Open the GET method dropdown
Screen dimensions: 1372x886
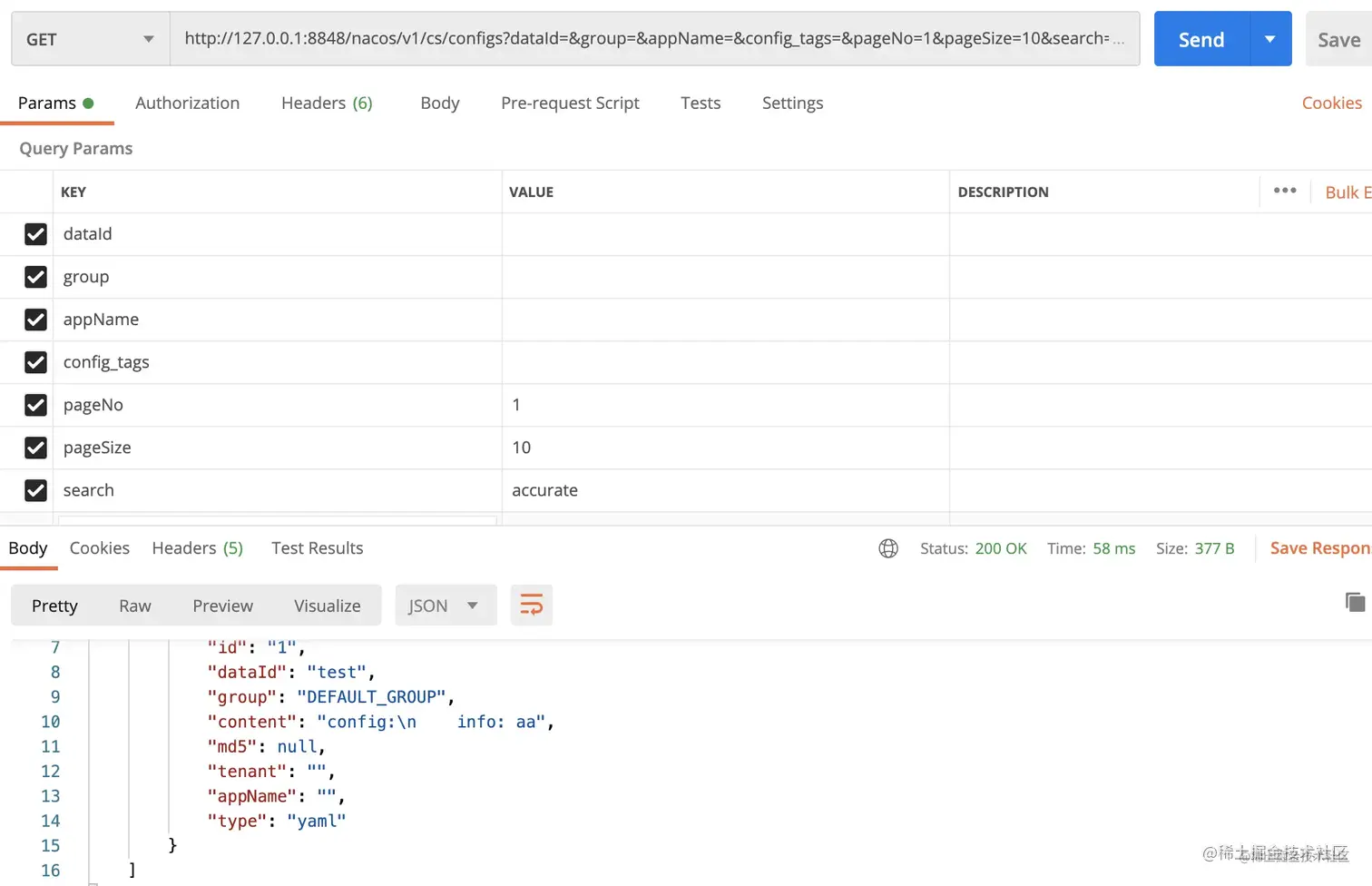[x=90, y=39]
